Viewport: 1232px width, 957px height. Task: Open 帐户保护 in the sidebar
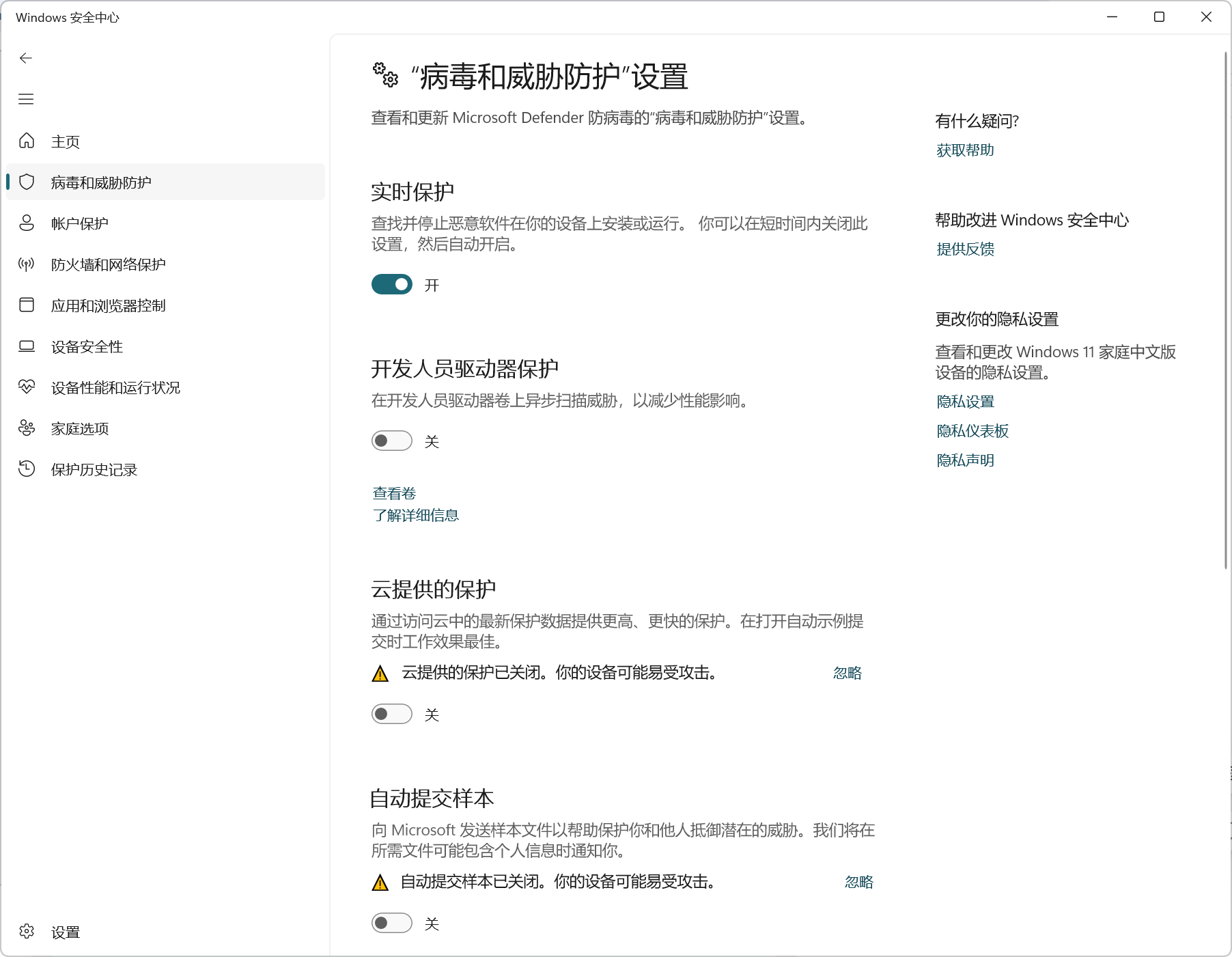[165, 223]
